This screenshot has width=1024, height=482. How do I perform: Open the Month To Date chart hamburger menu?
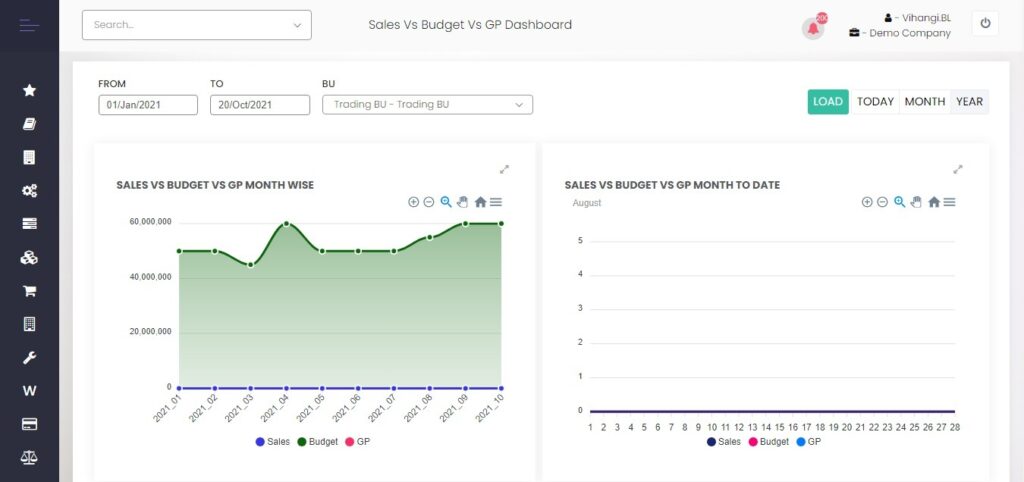click(950, 202)
